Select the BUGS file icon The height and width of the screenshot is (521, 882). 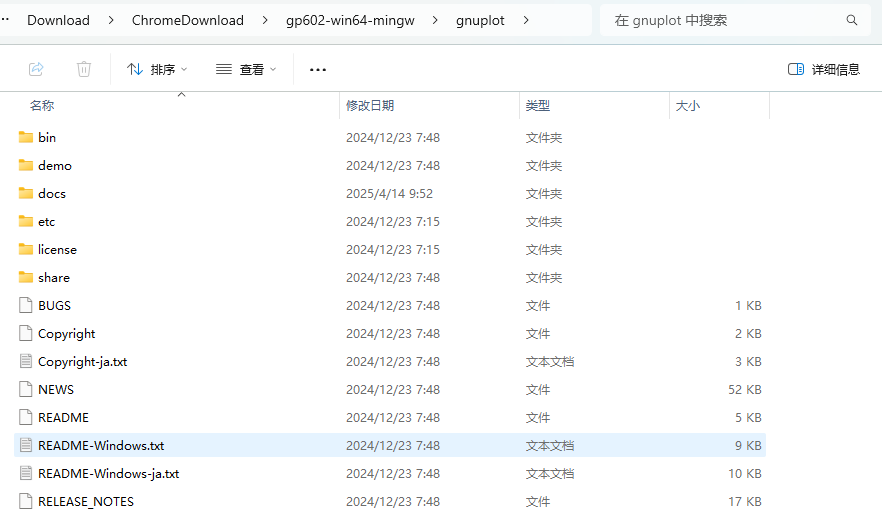tap(25, 305)
